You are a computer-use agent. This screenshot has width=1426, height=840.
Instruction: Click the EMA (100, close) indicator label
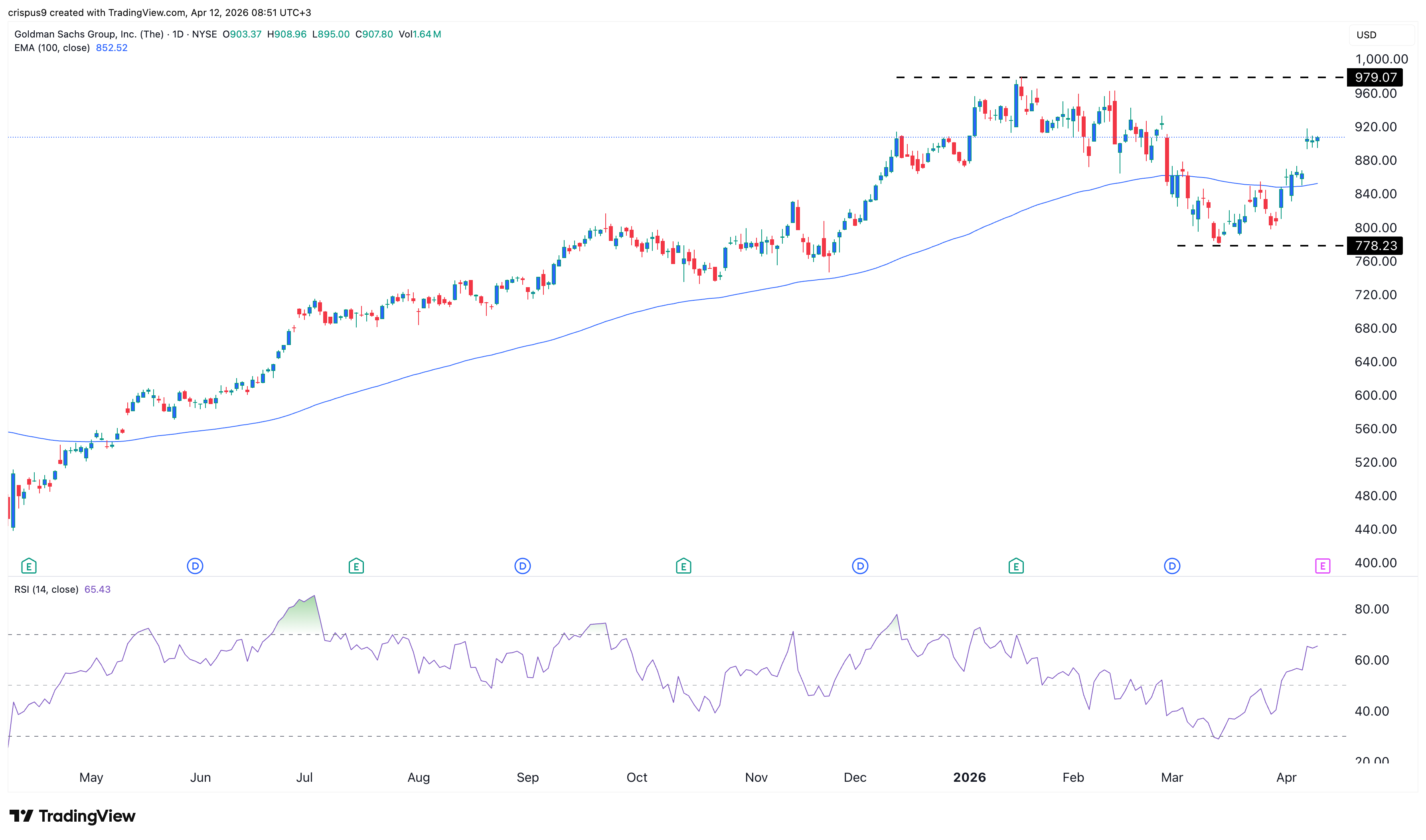(52, 48)
